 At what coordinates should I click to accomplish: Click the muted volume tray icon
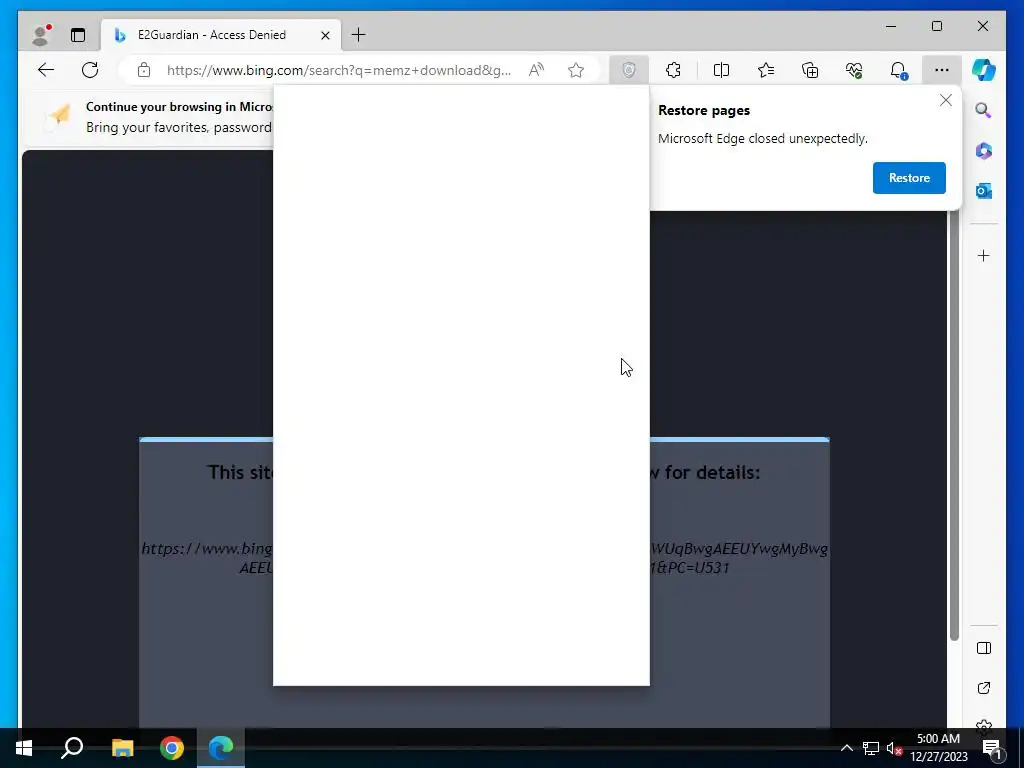tap(894, 748)
